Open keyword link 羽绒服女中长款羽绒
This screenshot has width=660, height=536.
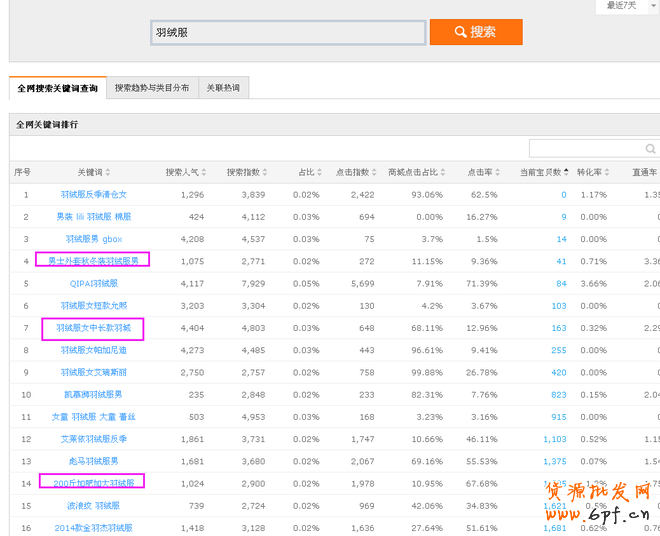click(x=93, y=327)
